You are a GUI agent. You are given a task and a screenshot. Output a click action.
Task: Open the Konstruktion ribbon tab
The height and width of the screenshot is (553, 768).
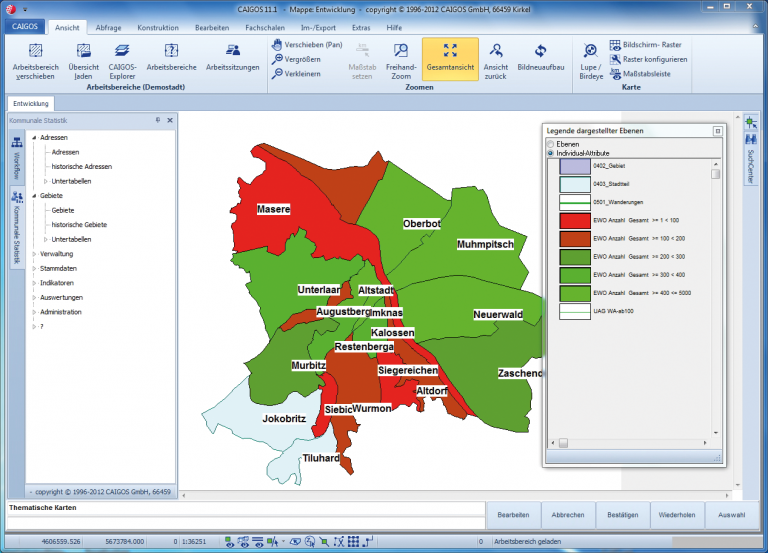point(159,28)
